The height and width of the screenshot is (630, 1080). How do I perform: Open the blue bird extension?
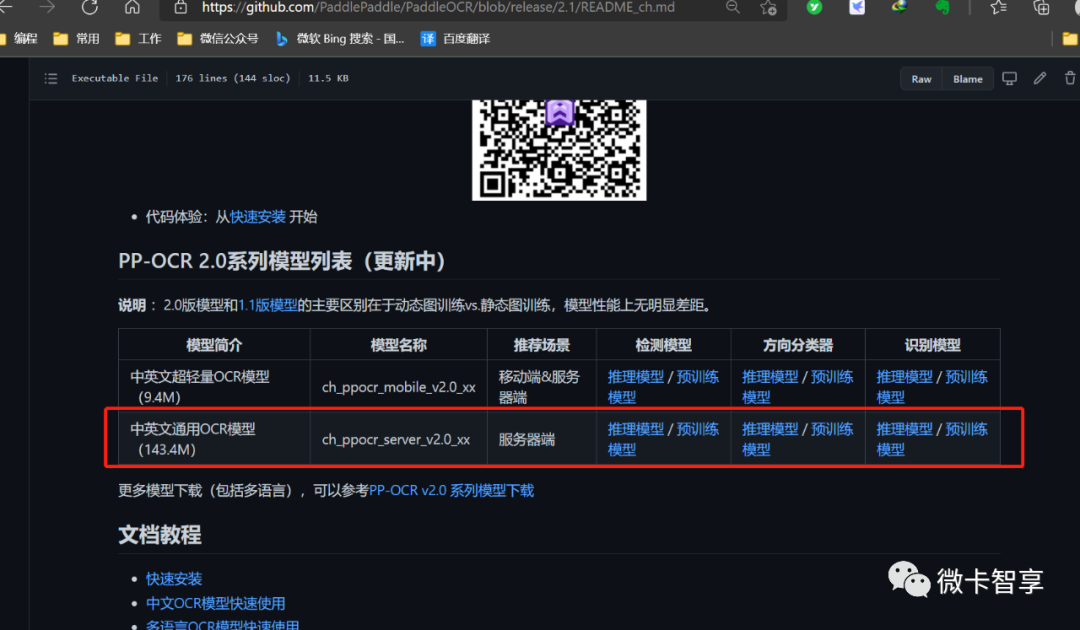(857, 8)
